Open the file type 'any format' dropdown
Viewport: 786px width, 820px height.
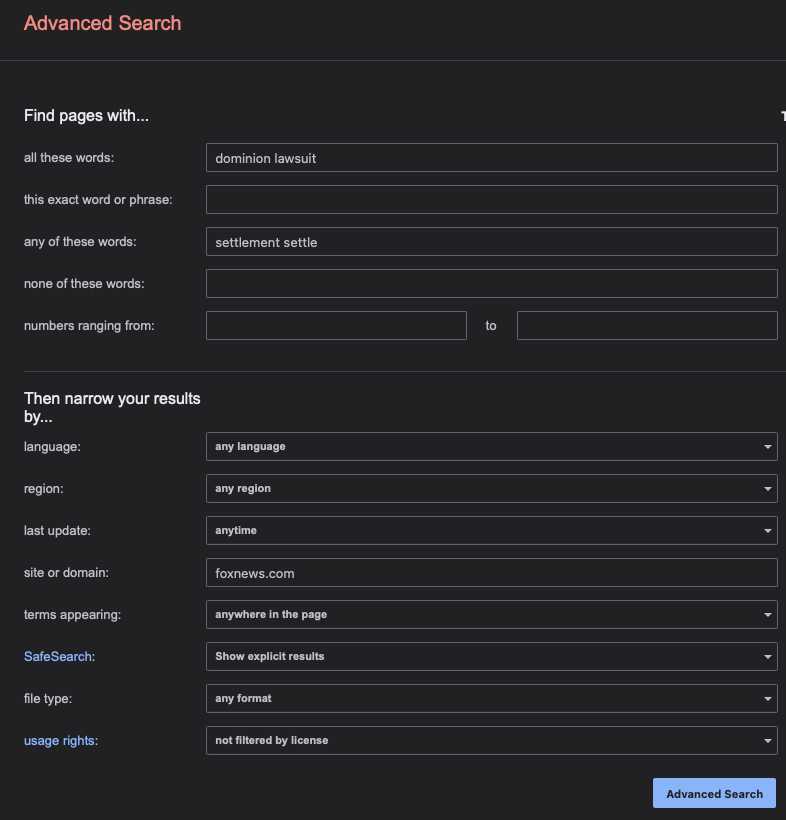click(492, 699)
